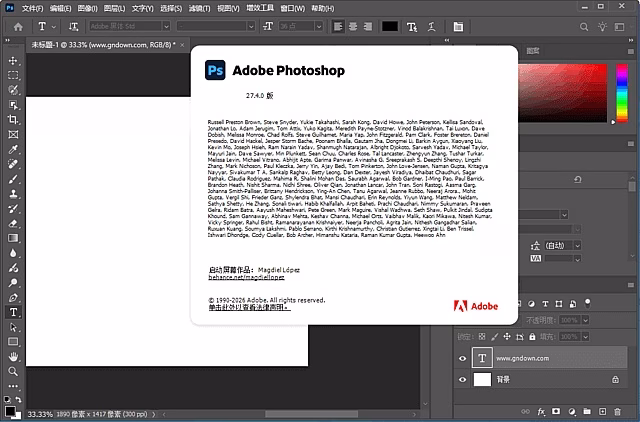The height and width of the screenshot is (422, 640).
Task: Toggle left align text
Action: point(338,27)
